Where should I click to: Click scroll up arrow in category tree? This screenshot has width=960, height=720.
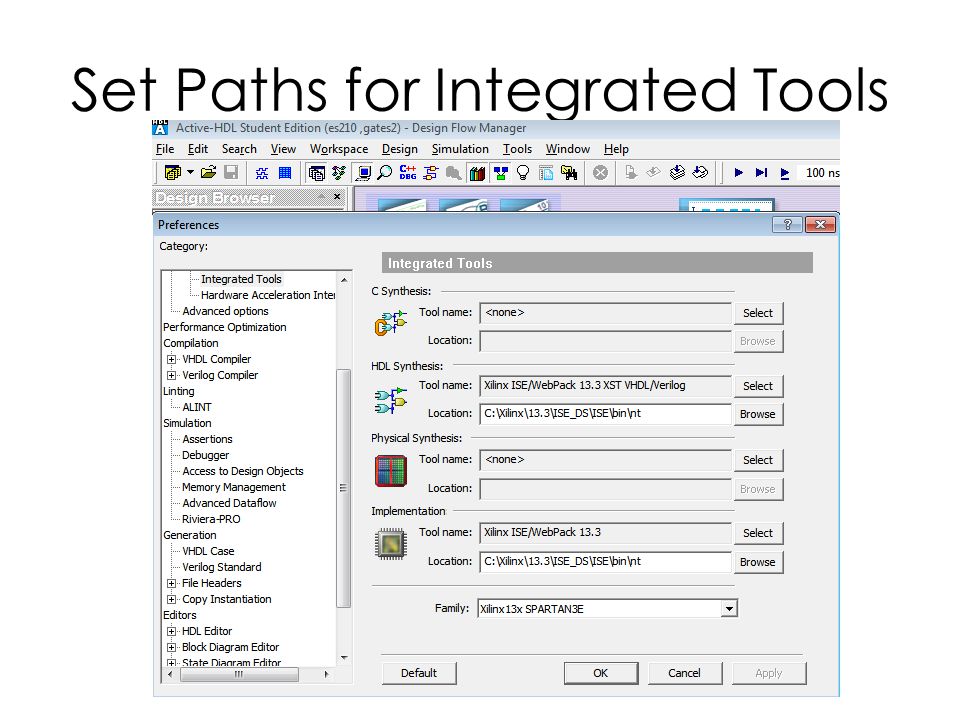(x=343, y=279)
